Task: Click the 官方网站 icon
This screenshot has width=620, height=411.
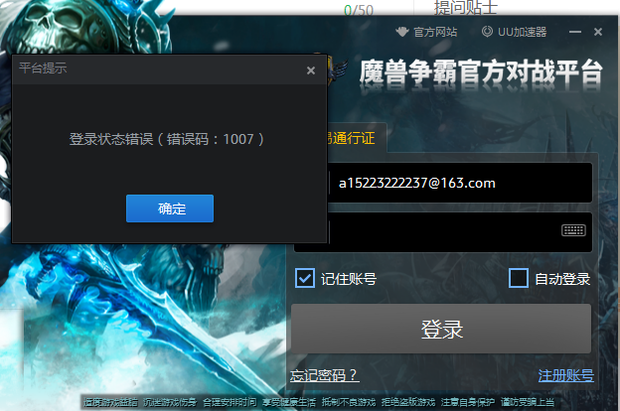Action: [x=402, y=32]
